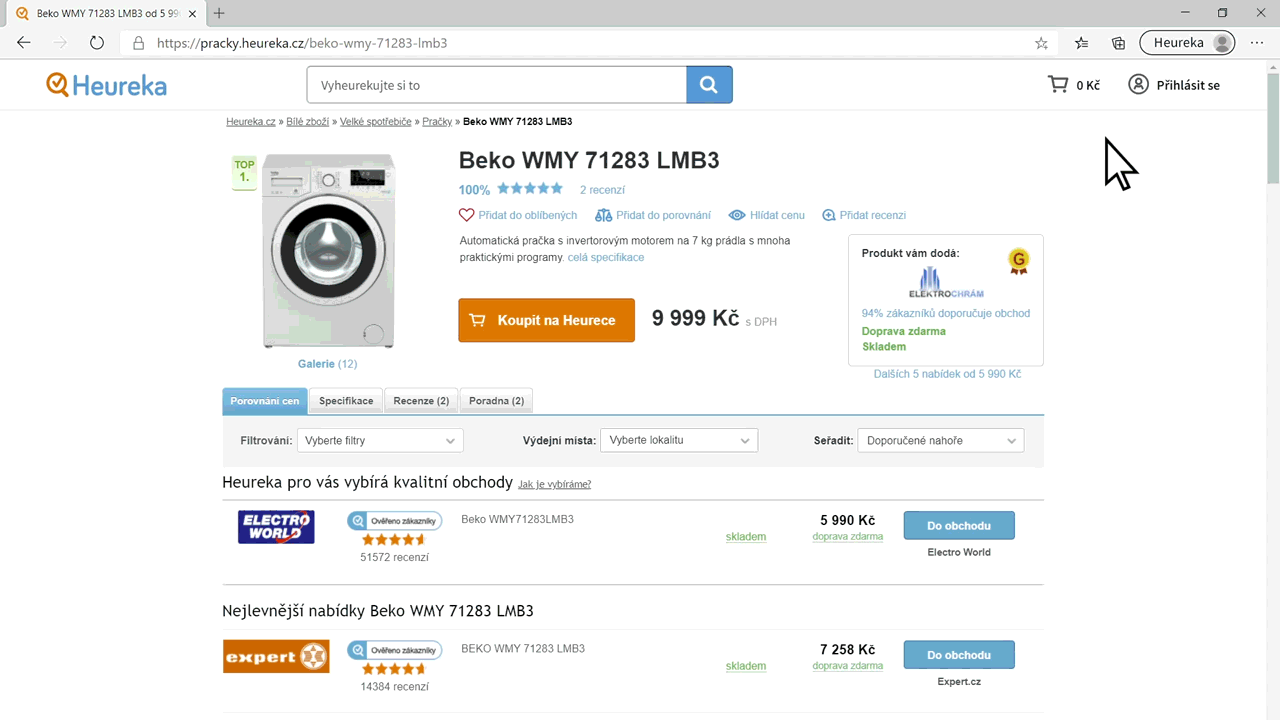
Task: Open the shopping cart showing 0 Kč
Action: pyautogui.click(x=1073, y=85)
